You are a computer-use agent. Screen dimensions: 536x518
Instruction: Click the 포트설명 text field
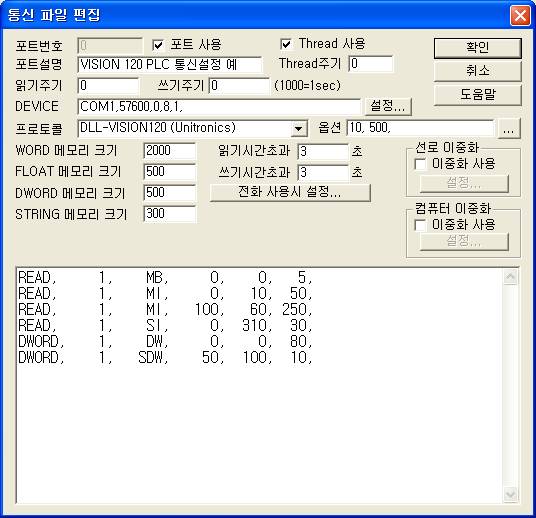click(x=170, y=64)
